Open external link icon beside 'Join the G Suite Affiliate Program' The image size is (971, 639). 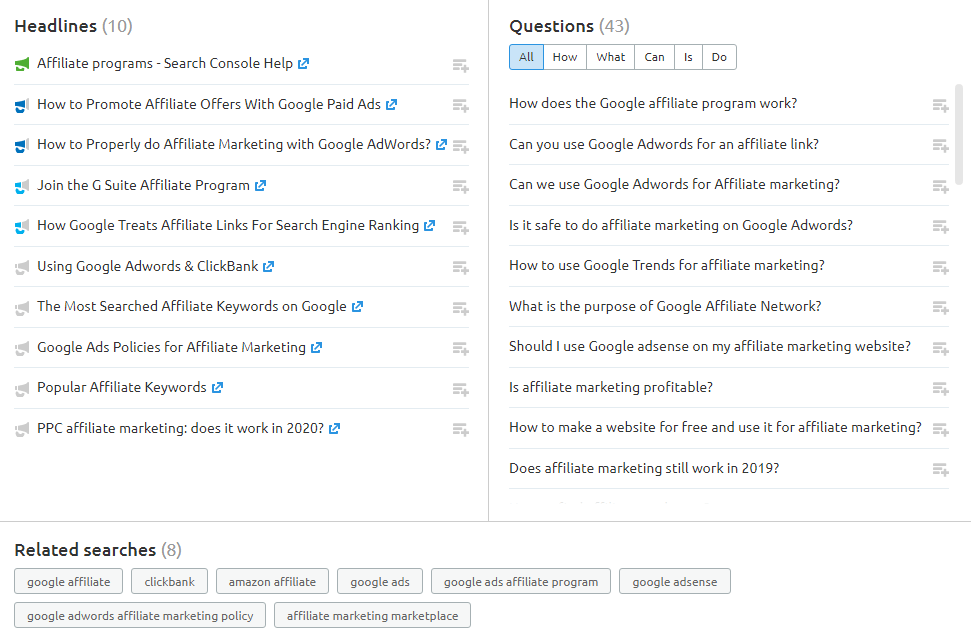260,186
